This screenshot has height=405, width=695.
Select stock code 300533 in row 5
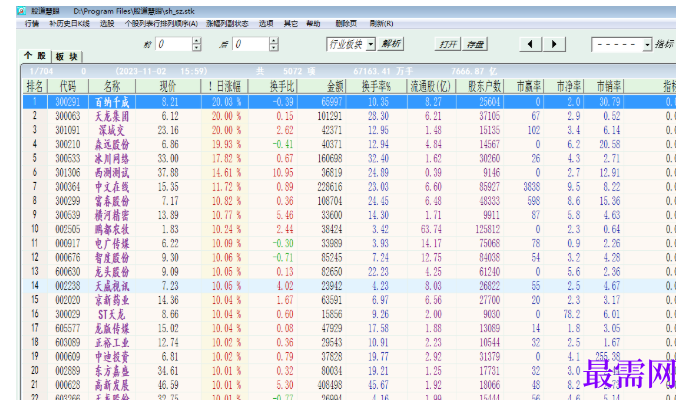point(68,159)
